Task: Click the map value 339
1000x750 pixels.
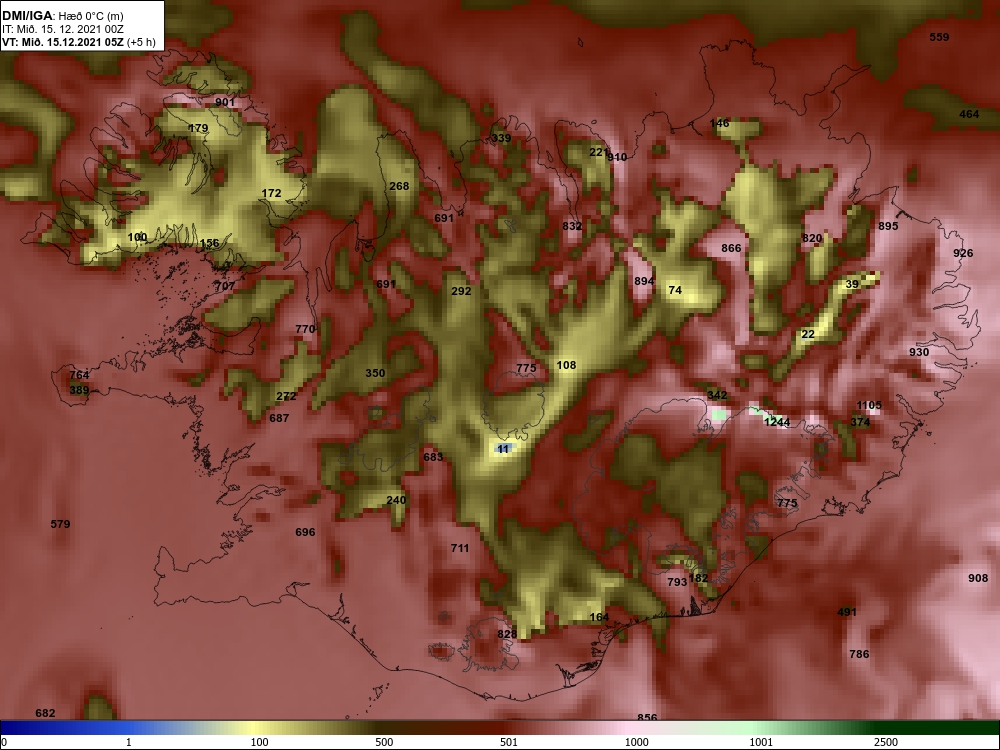Action: click(501, 138)
